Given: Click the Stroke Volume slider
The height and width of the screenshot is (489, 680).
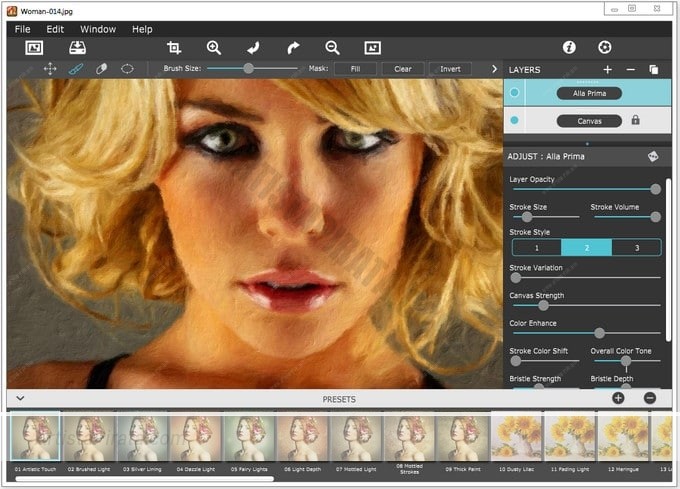Looking at the screenshot, I should click(x=627, y=216).
